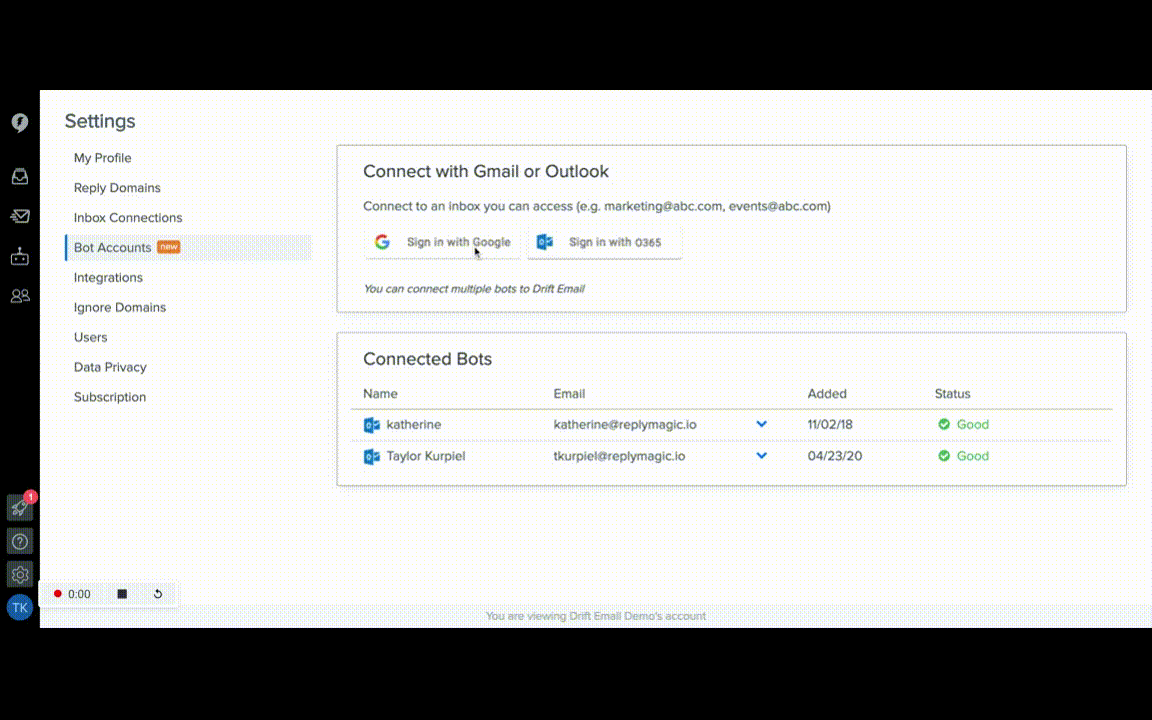Open Data Privacy settings

(x=110, y=367)
